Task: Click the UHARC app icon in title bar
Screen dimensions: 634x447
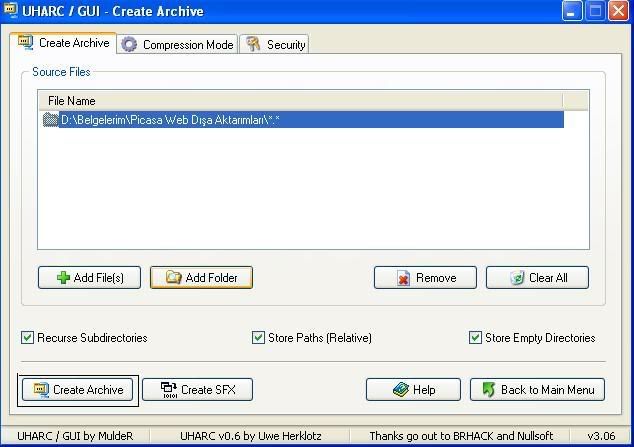Action: pos(10,11)
